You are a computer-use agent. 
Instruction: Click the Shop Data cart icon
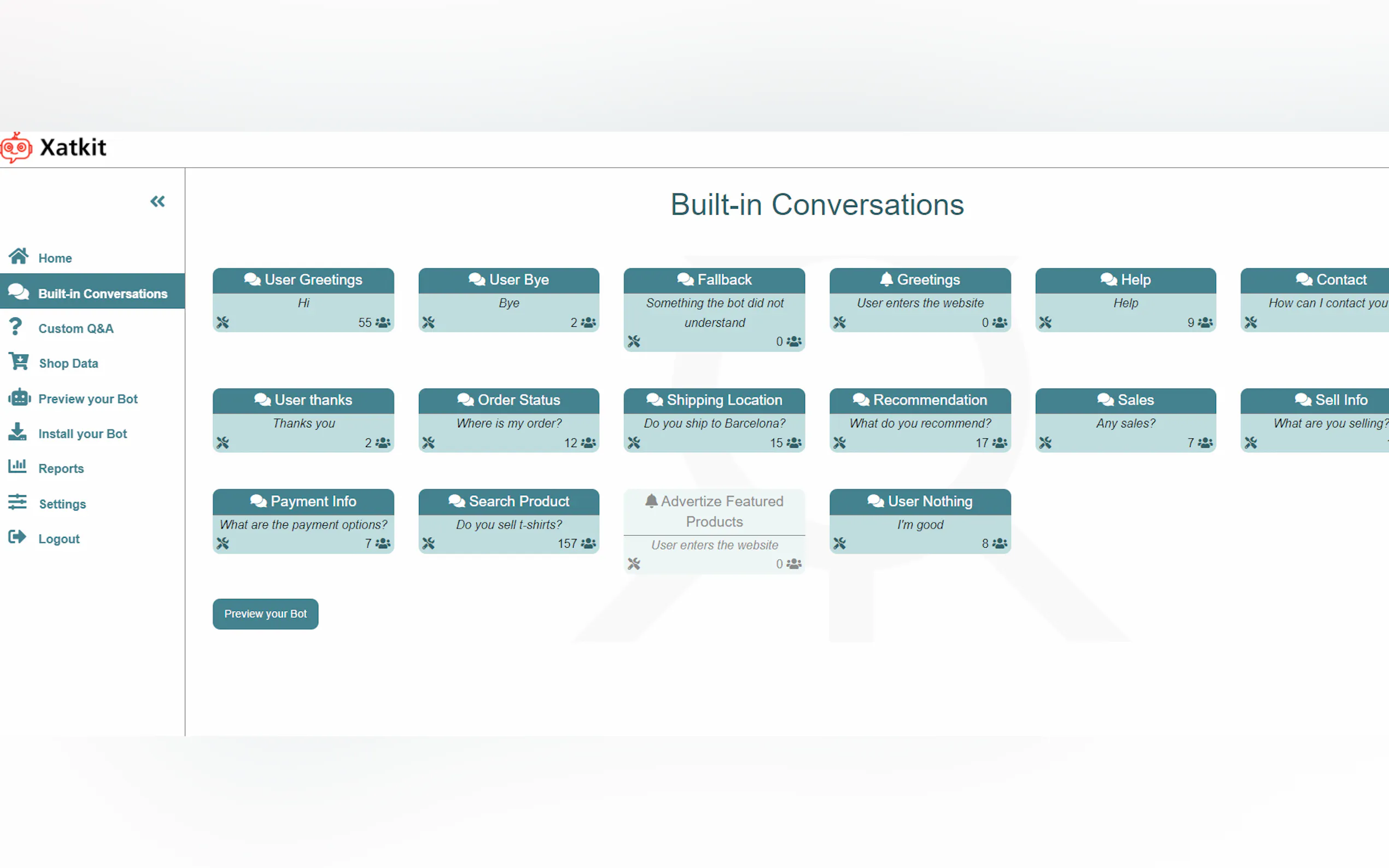[19, 362]
